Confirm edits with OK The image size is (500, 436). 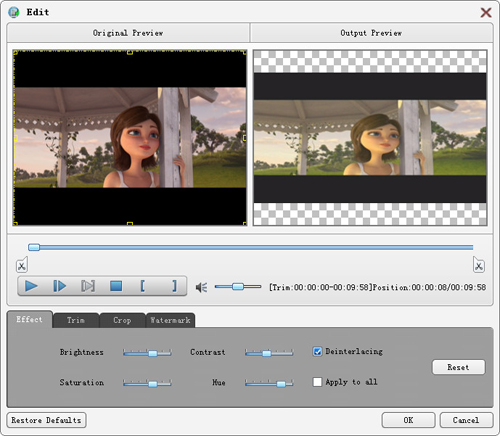[408, 420]
